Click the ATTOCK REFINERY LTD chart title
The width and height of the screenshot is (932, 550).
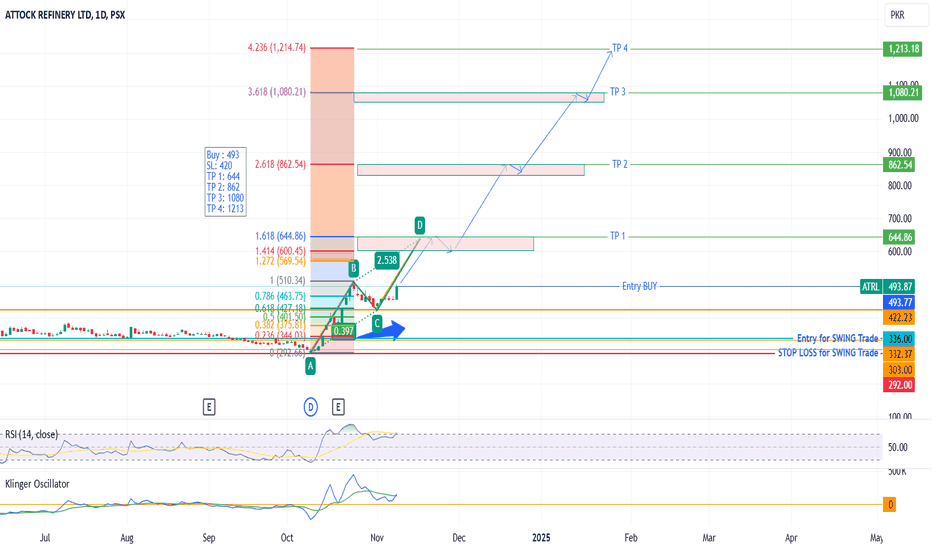(65, 15)
